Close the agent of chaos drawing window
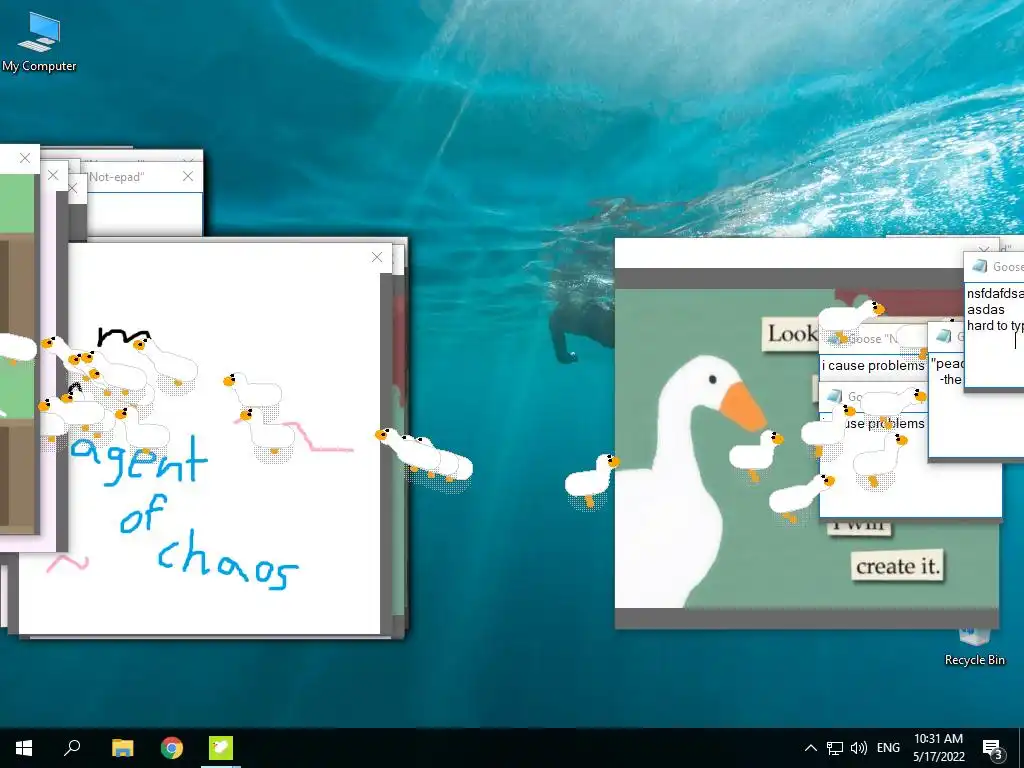 pos(377,257)
